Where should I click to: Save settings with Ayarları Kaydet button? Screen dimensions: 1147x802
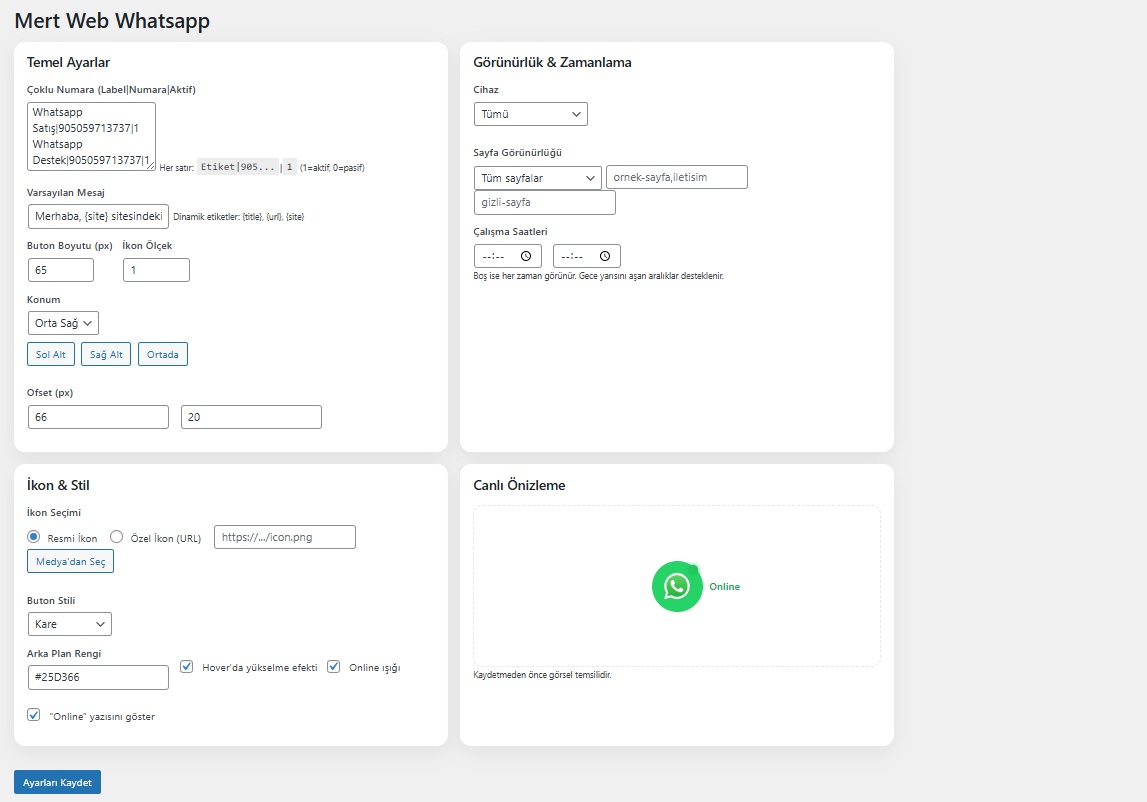(57, 782)
